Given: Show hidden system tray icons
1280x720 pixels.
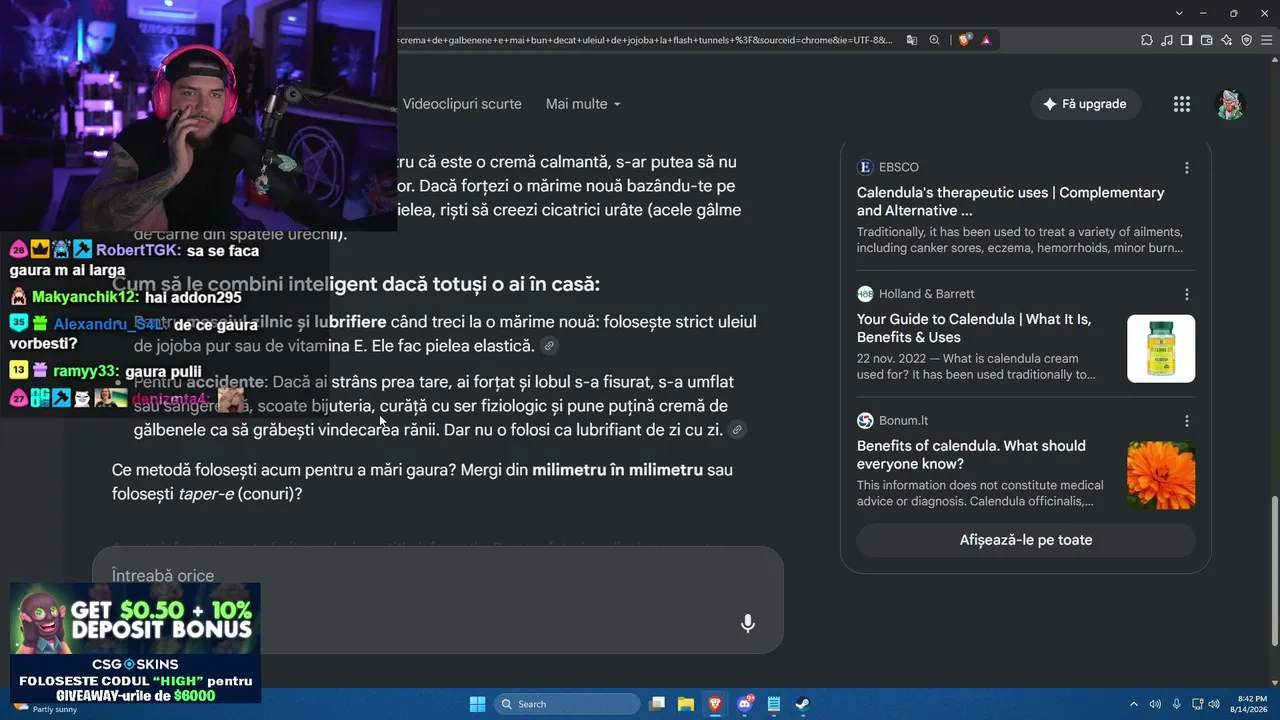Looking at the screenshot, I should pos(1133,704).
